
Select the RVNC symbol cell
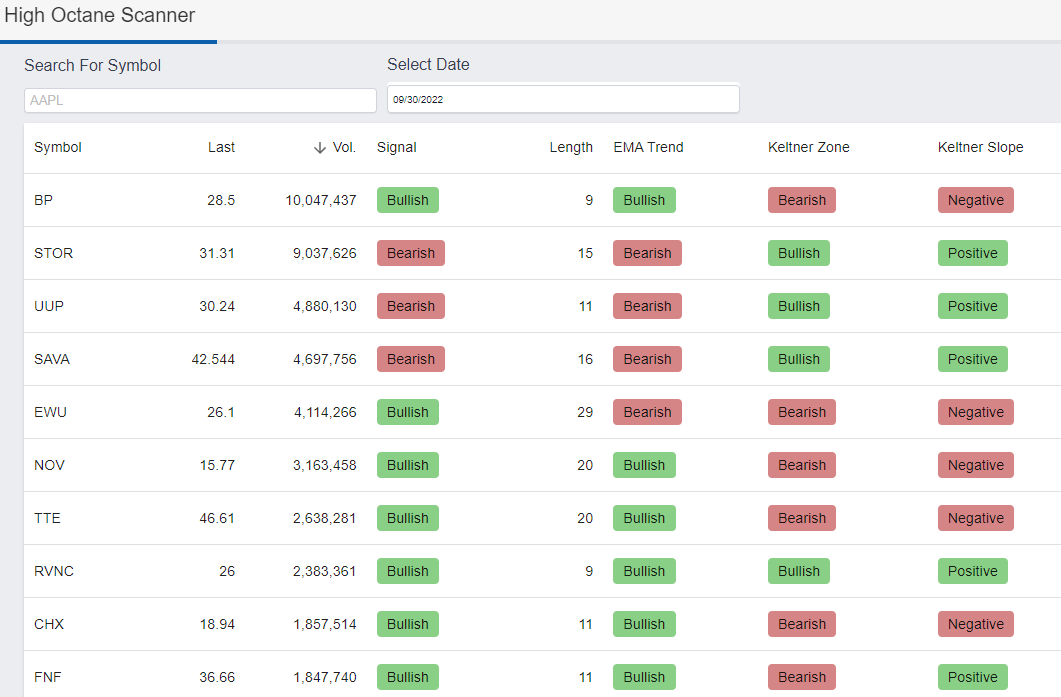54,571
